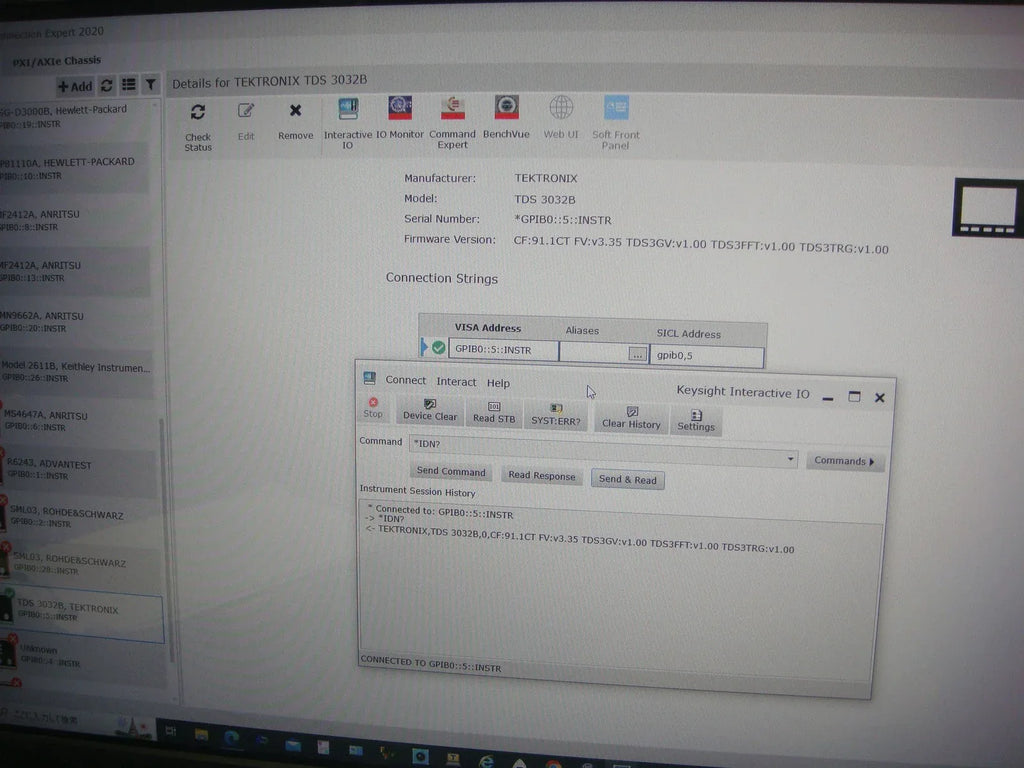This screenshot has height=768, width=1024.
Task: Select the MS4647A ANRITSU instrument
Action: tap(77, 421)
